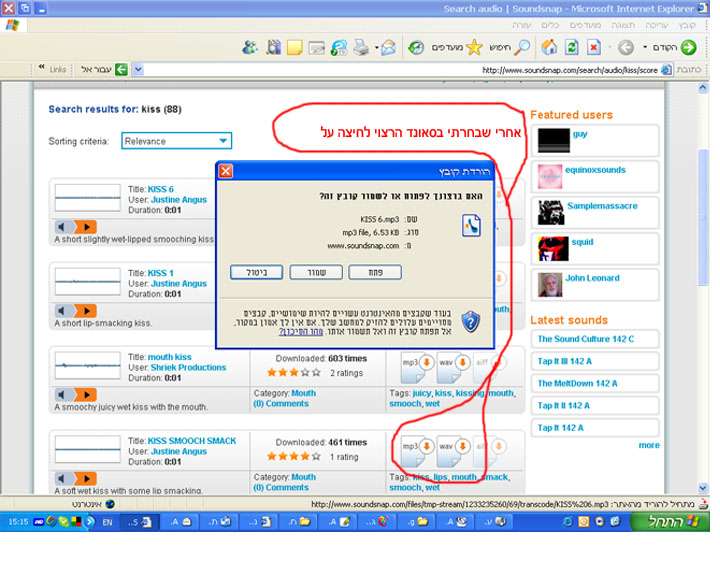Click the juicy tag link

click(x=422, y=393)
